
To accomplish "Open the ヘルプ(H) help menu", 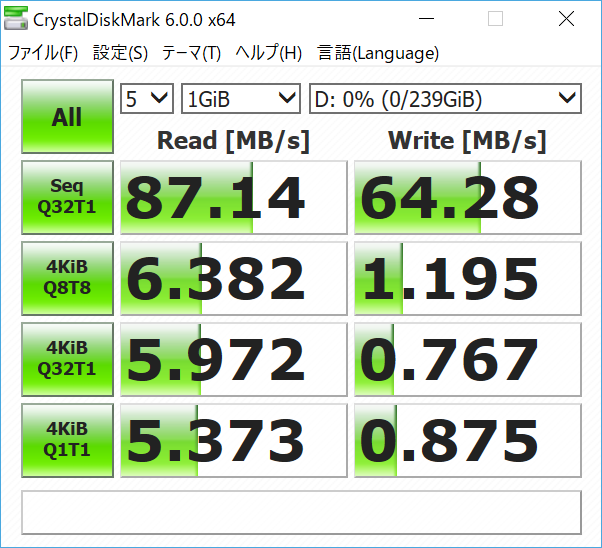I will coord(269,53).
